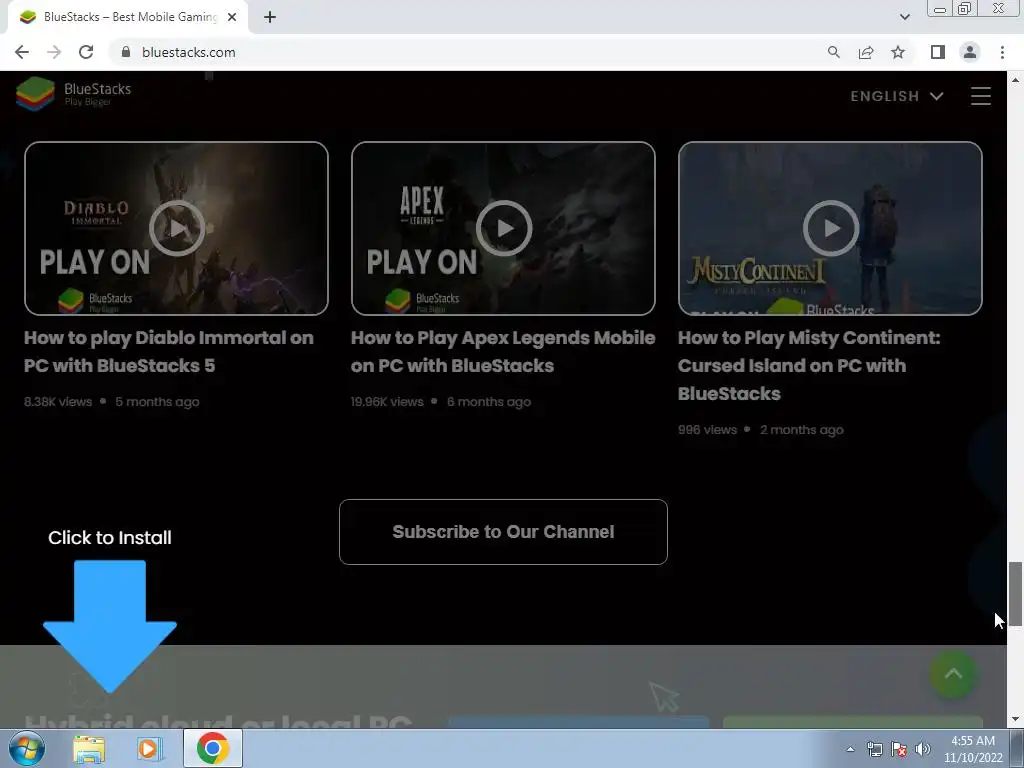1024x768 pixels.
Task: Click the 19.96K views text
Action: [x=387, y=402]
